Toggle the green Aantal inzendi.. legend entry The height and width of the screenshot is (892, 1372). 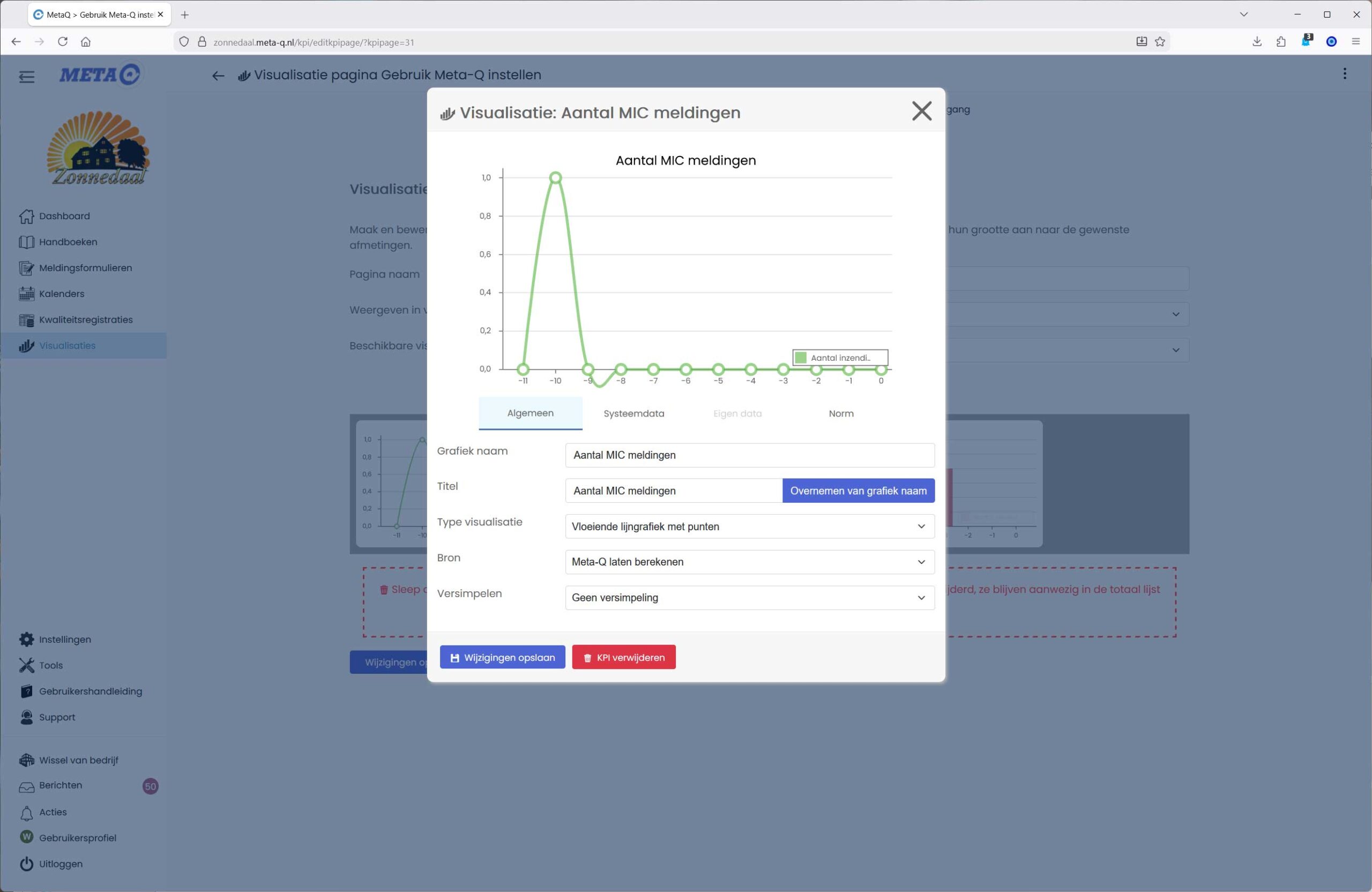(839, 358)
